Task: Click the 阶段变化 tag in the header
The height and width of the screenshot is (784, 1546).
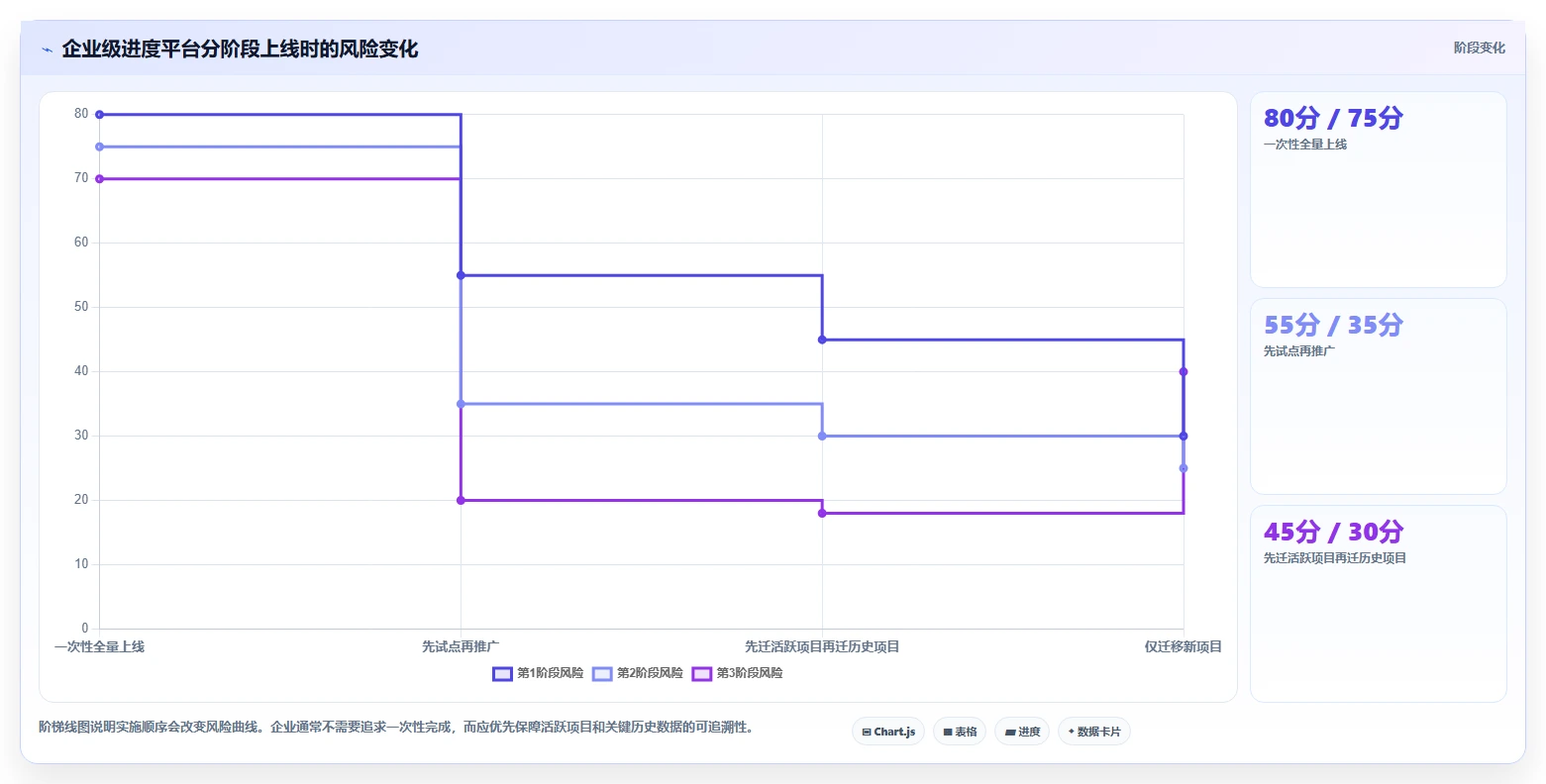Action: (x=1479, y=48)
